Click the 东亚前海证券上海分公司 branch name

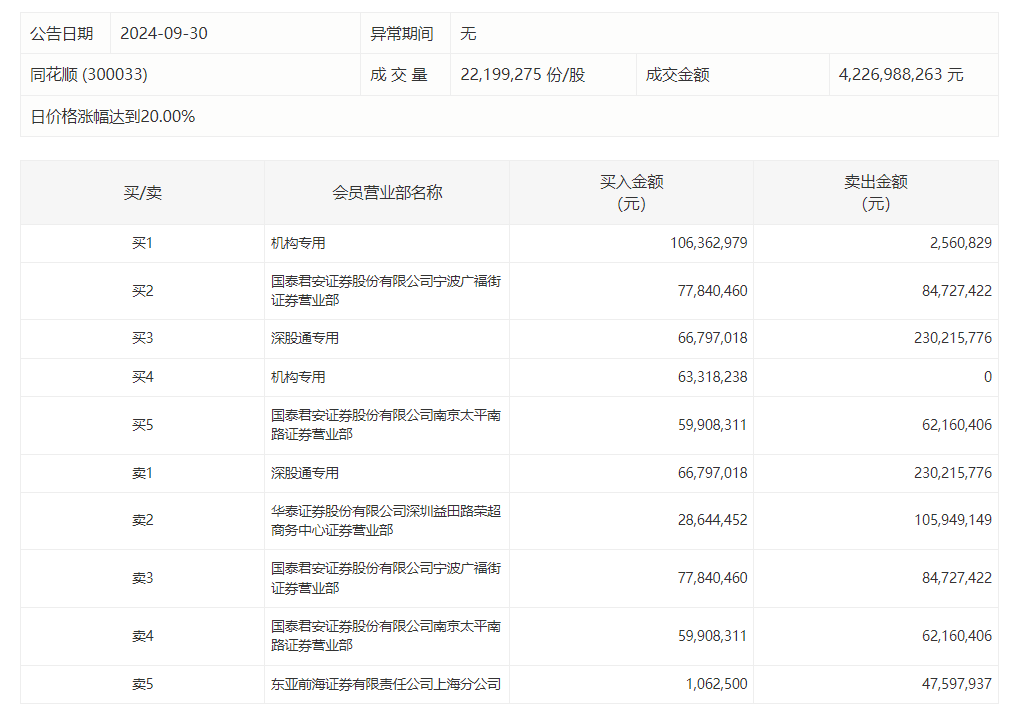tap(386, 684)
